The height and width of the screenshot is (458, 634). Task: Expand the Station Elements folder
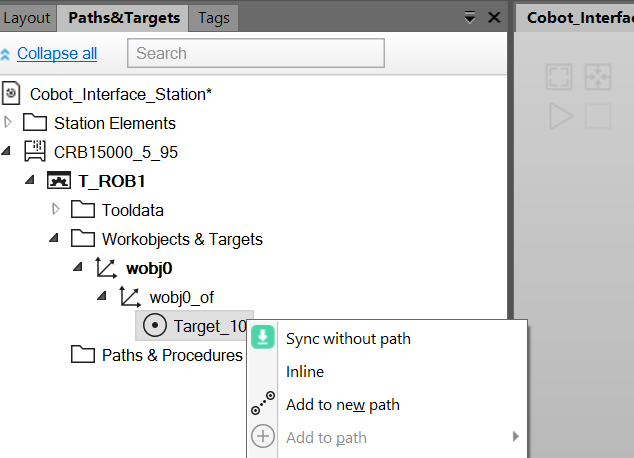coord(7,122)
